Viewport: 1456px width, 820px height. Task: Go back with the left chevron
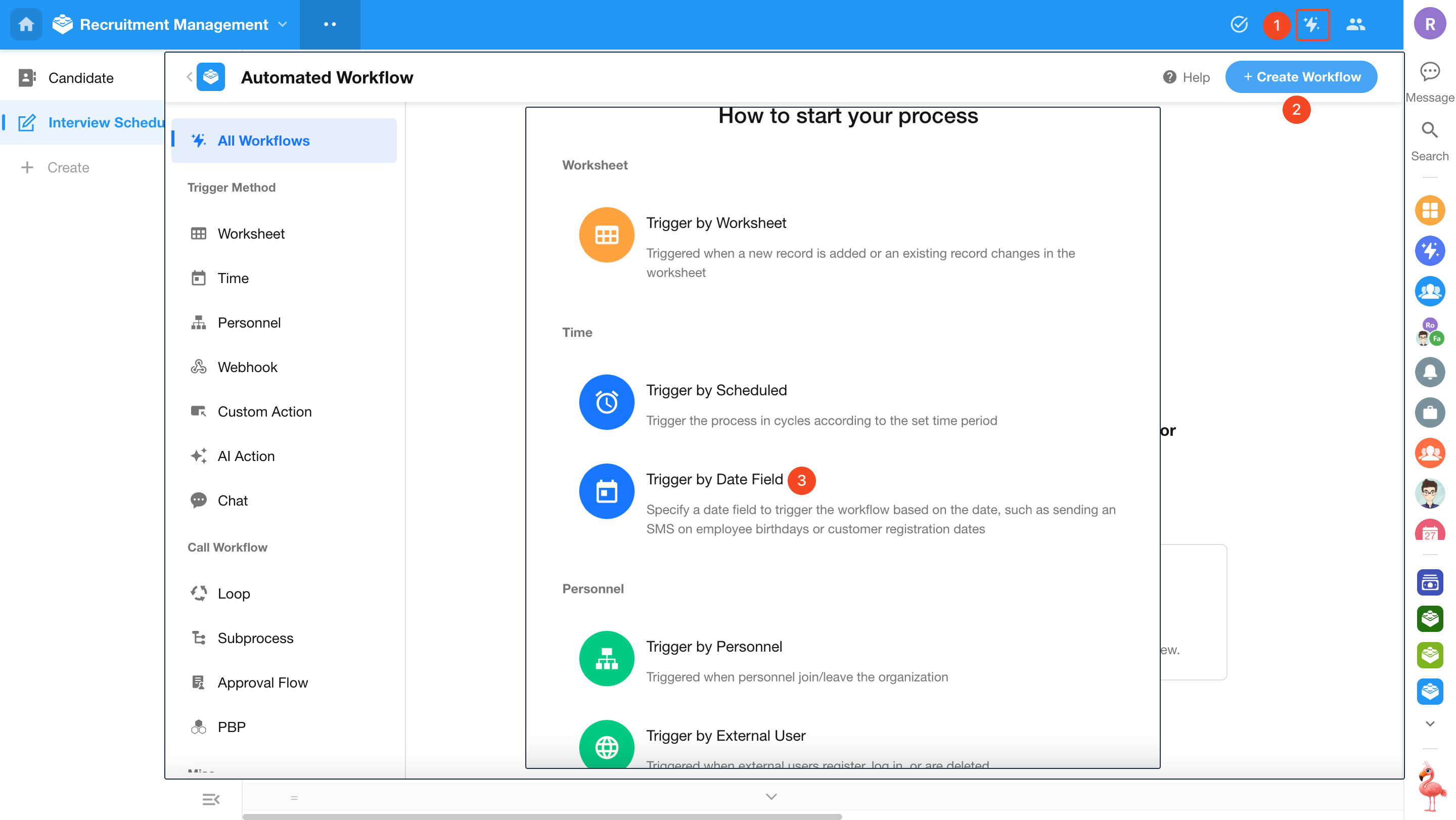(x=189, y=77)
